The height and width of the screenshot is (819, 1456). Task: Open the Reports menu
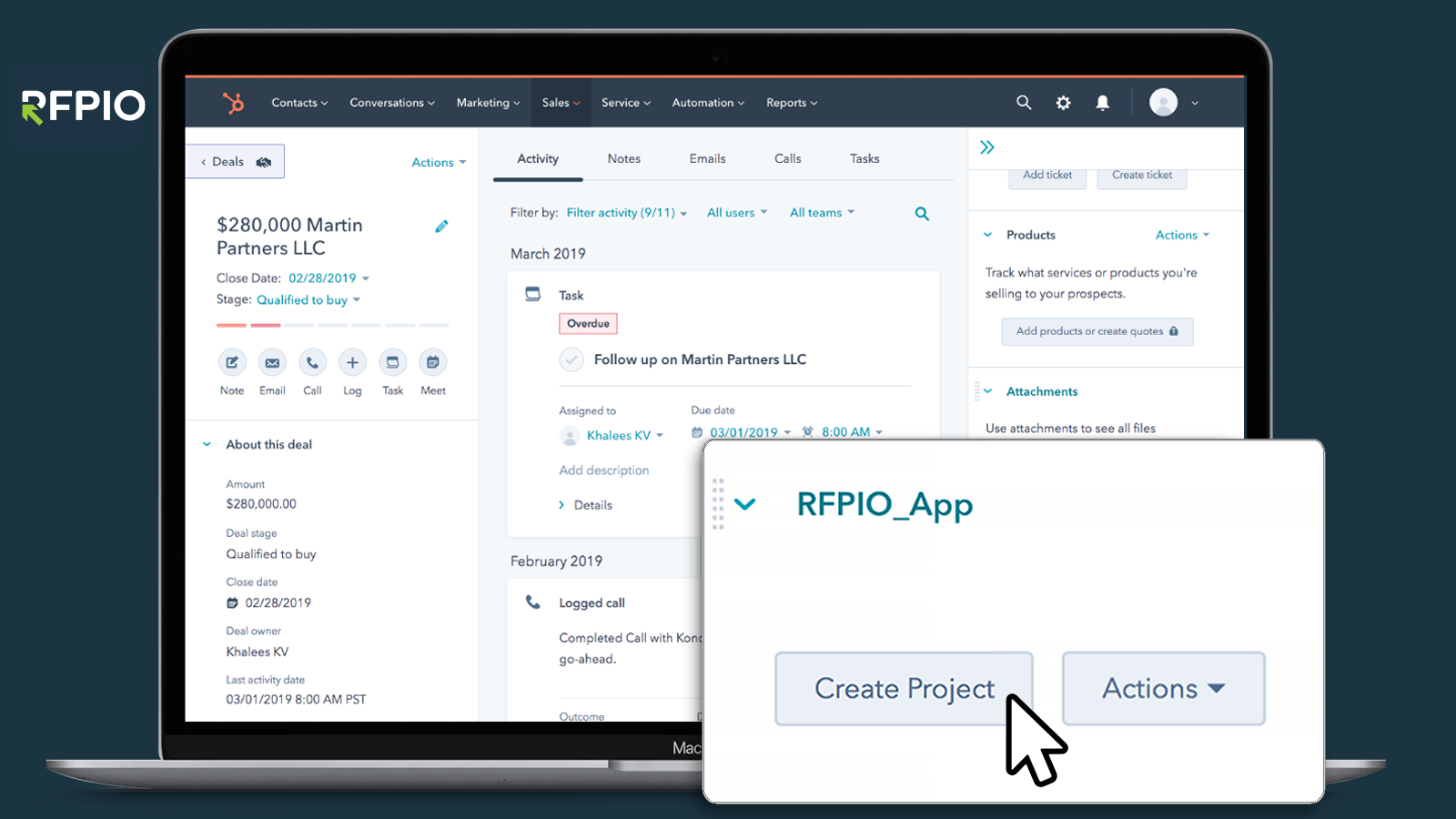coord(792,103)
